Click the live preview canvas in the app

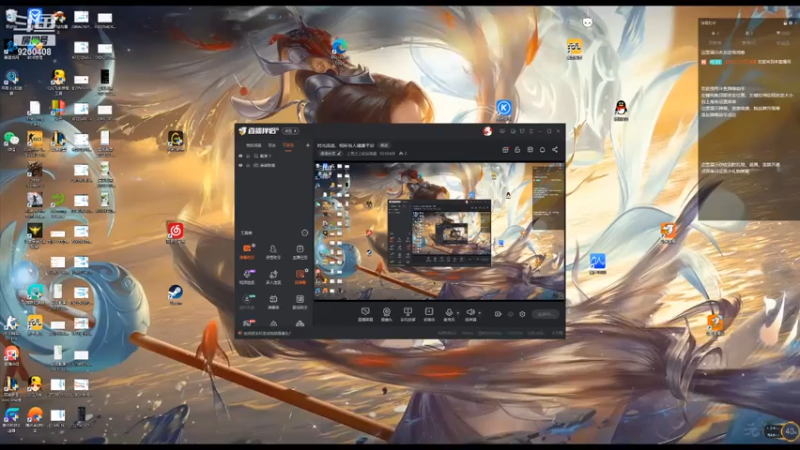(439, 232)
